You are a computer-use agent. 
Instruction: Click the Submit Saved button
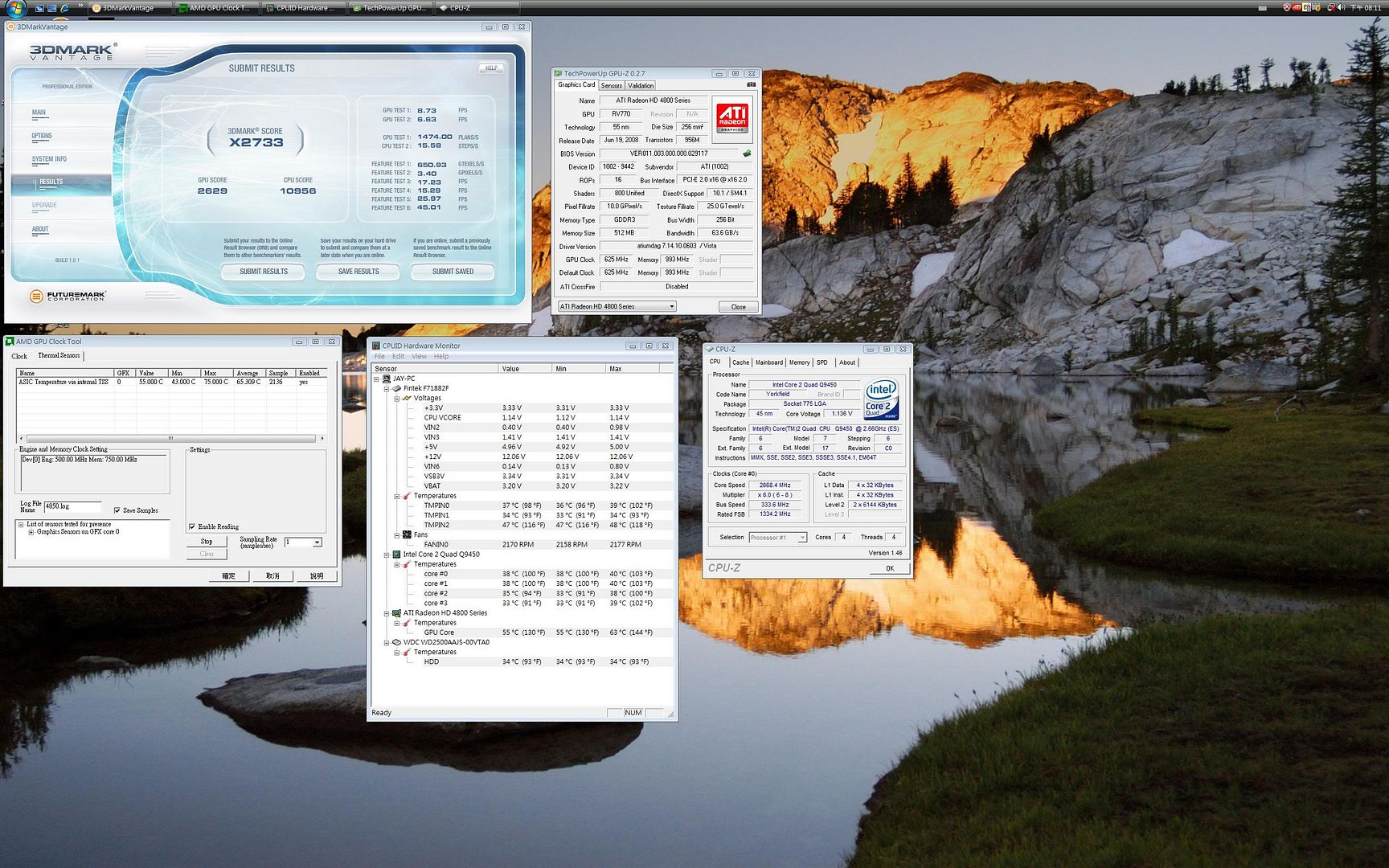point(453,272)
